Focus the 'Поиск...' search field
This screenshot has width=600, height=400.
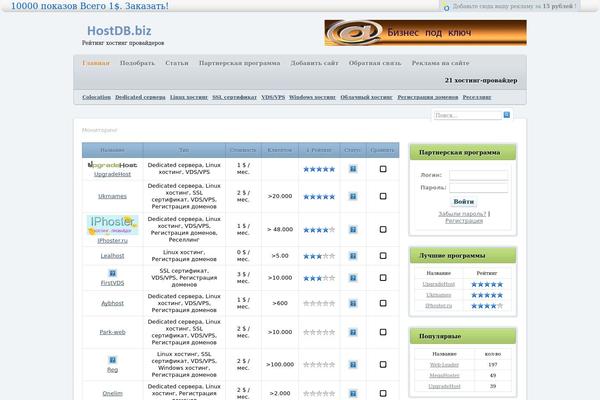tap(468, 115)
